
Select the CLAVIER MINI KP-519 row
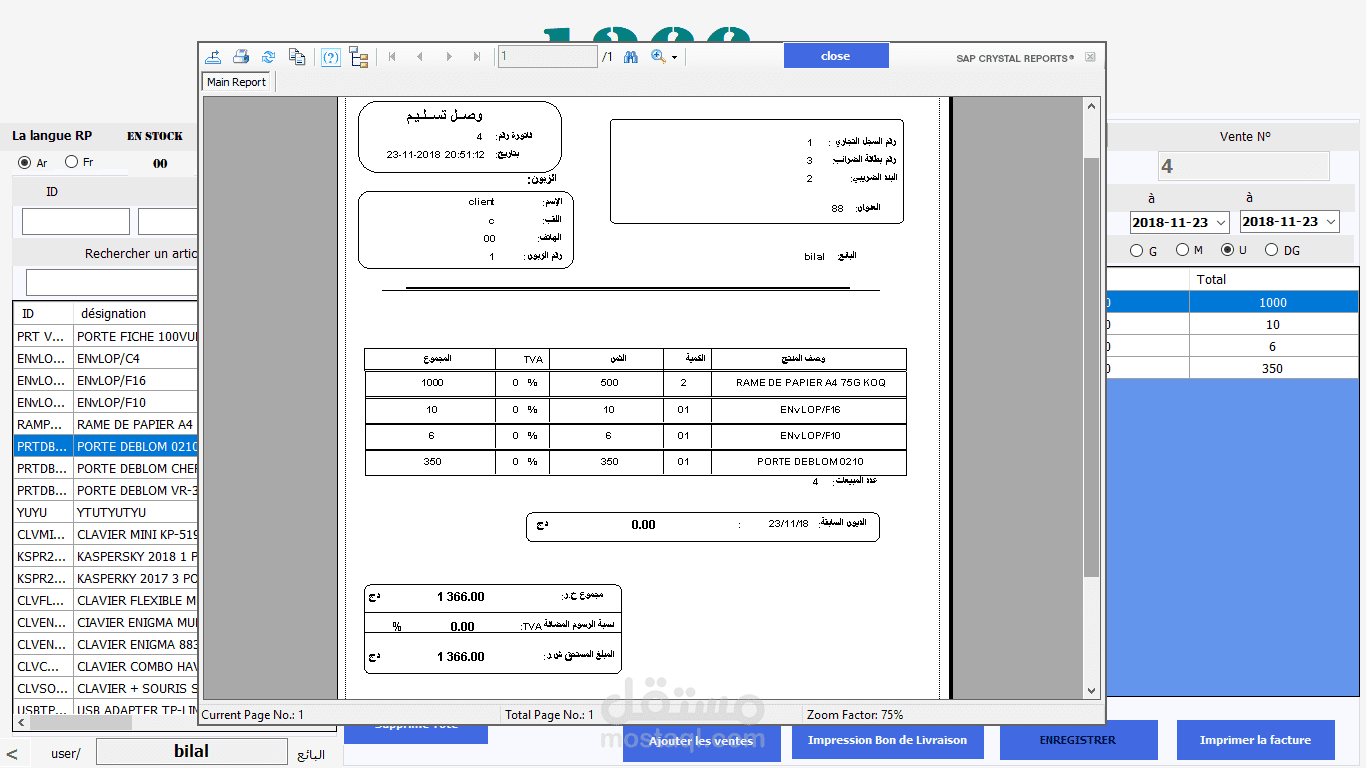coord(105,534)
